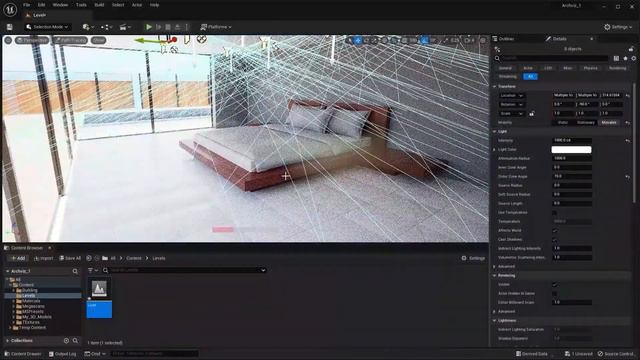Open the Location coordinate type dropdown
The height and width of the screenshot is (360, 640).
click(512, 96)
